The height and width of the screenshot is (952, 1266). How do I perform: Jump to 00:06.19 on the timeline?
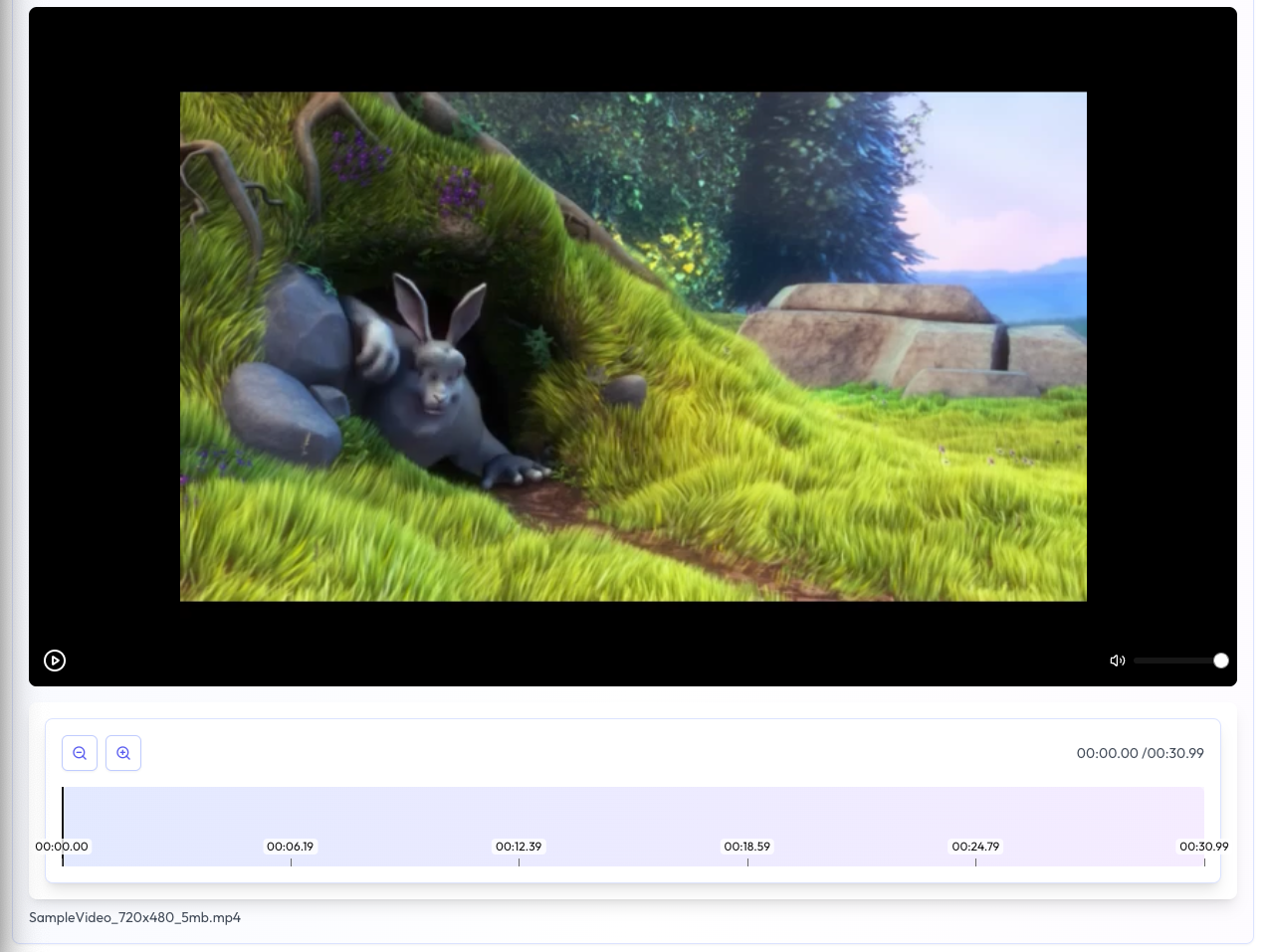click(290, 847)
